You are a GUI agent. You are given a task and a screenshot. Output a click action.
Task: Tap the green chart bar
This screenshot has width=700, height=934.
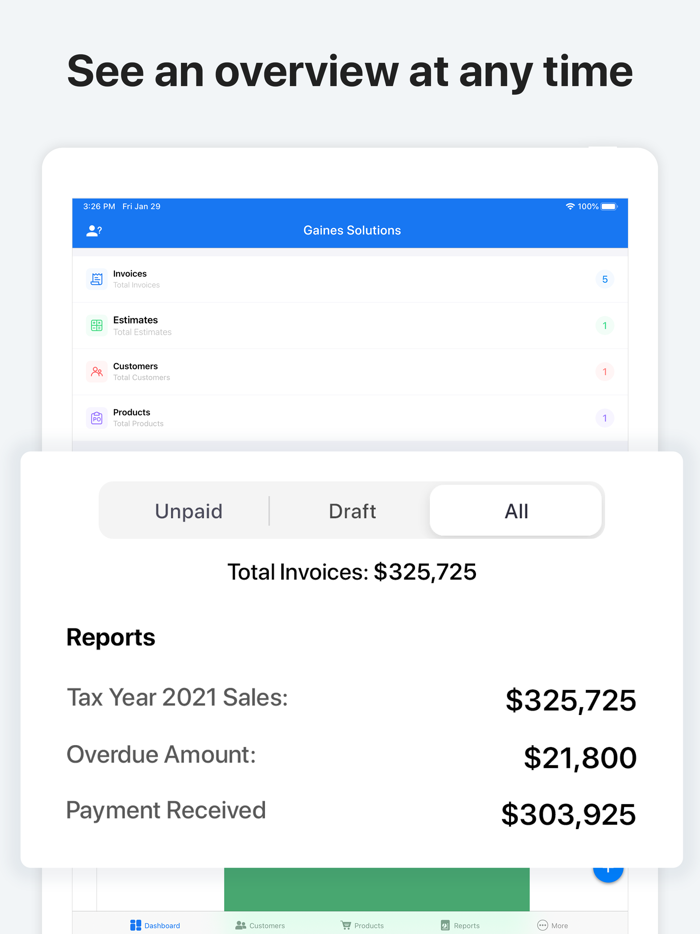click(x=377, y=889)
